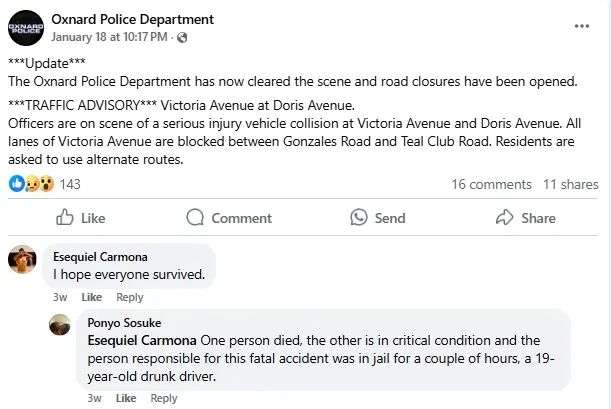View the 11 shares list
611x409 pixels.
tap(571, 184)
